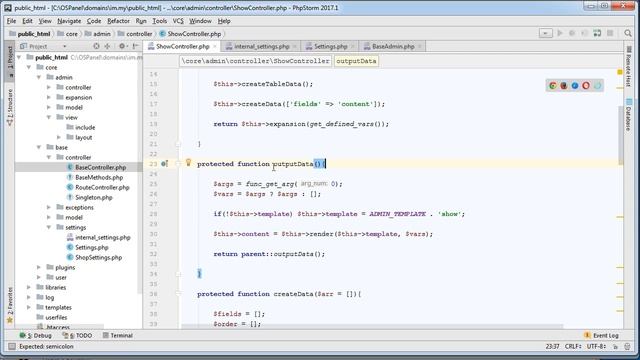Open the Navigate menu

(x=69, y=21)
